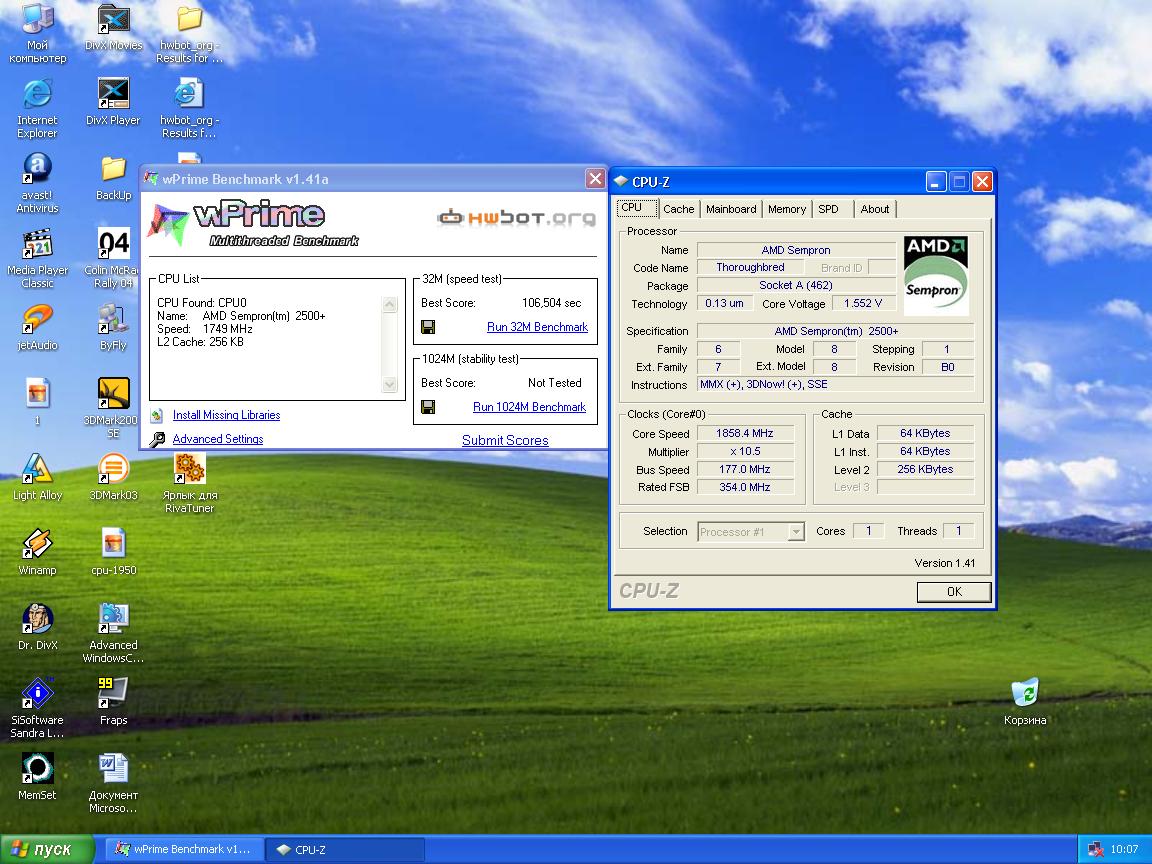Switch to CPU tab in CPU-Z

point(636,208)
